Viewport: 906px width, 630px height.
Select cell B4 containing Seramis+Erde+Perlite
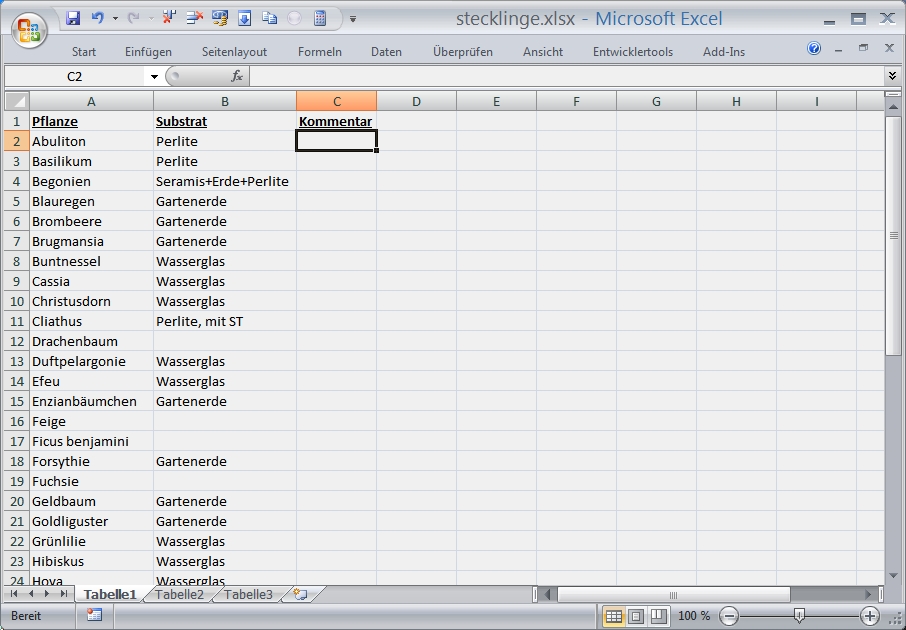click(x=224, y=181)
